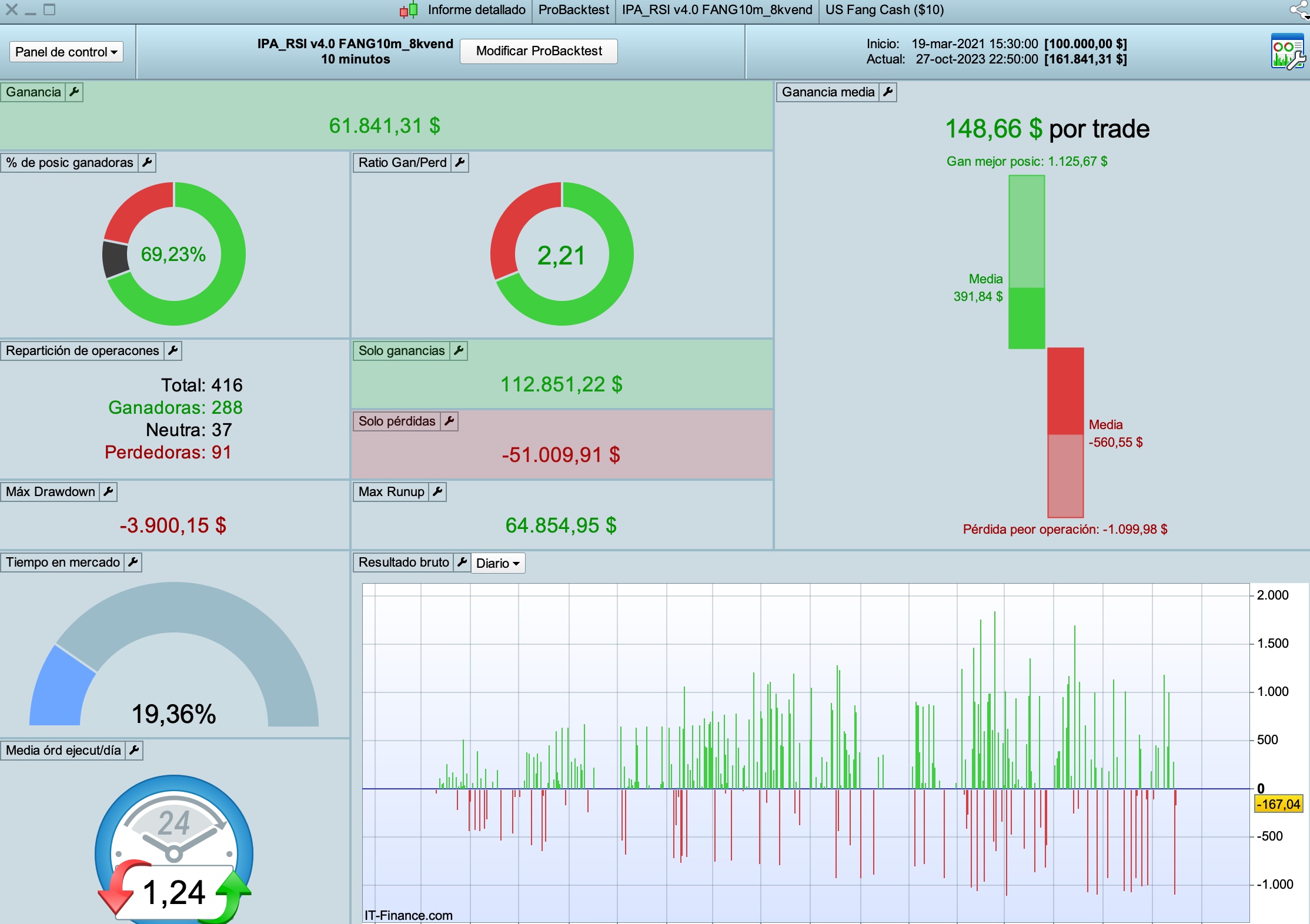Image resolution: width=1310 pixels, height=924 pixels.
Task: Open wrench settings for Media órd ejecut/día
Action: (134, 751)
